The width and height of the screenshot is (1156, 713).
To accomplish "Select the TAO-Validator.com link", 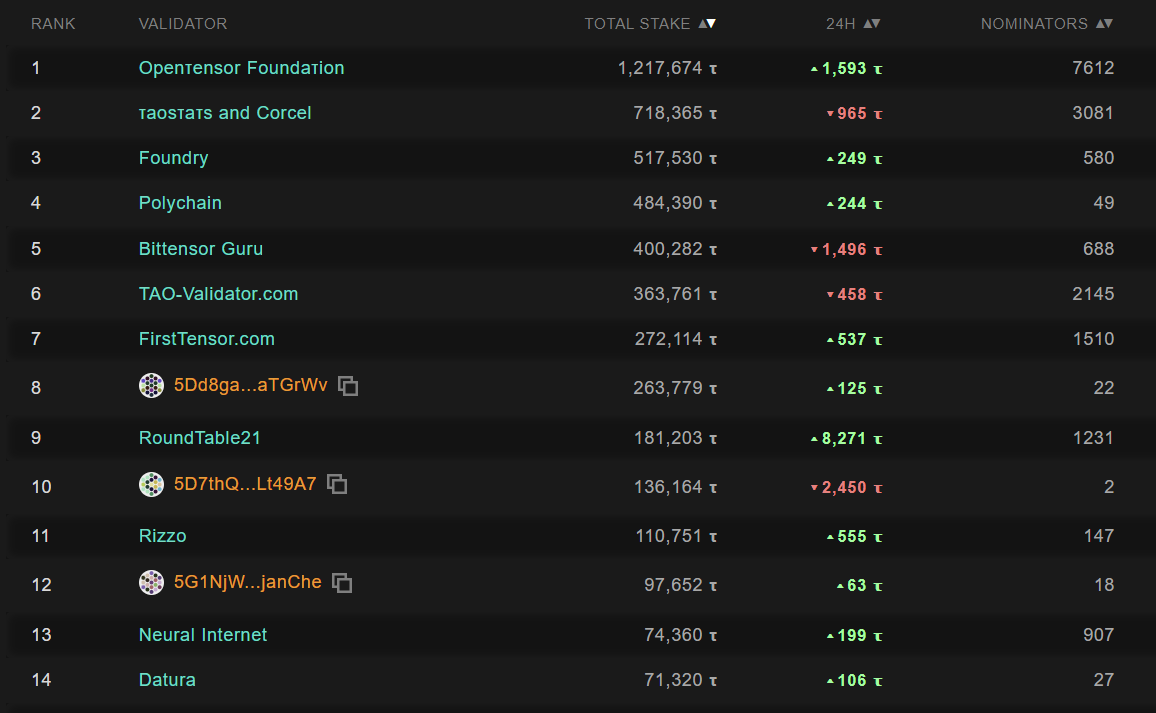I will click(218, 294).
